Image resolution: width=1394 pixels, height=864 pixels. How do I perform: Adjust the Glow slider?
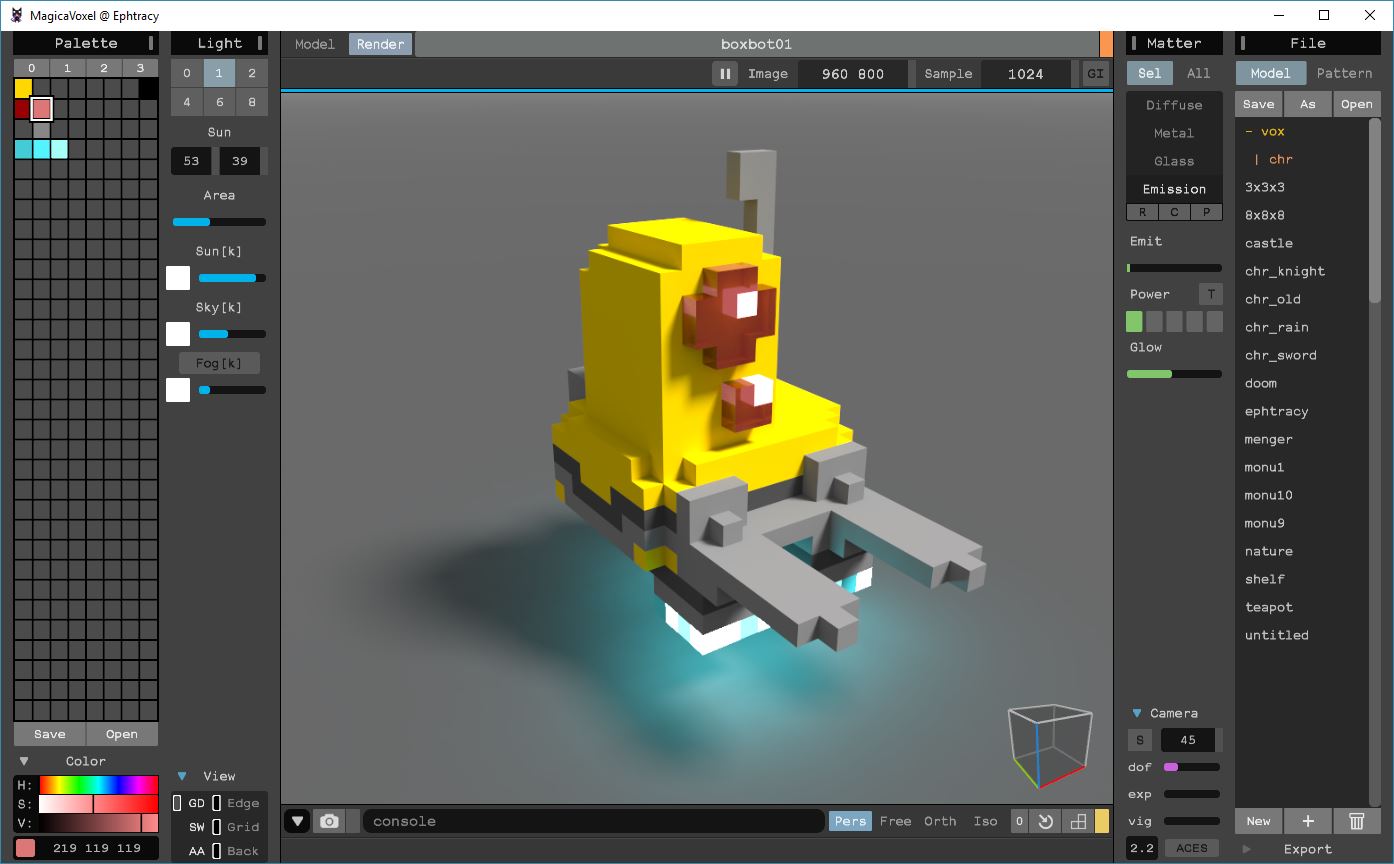click(1174, 374)
